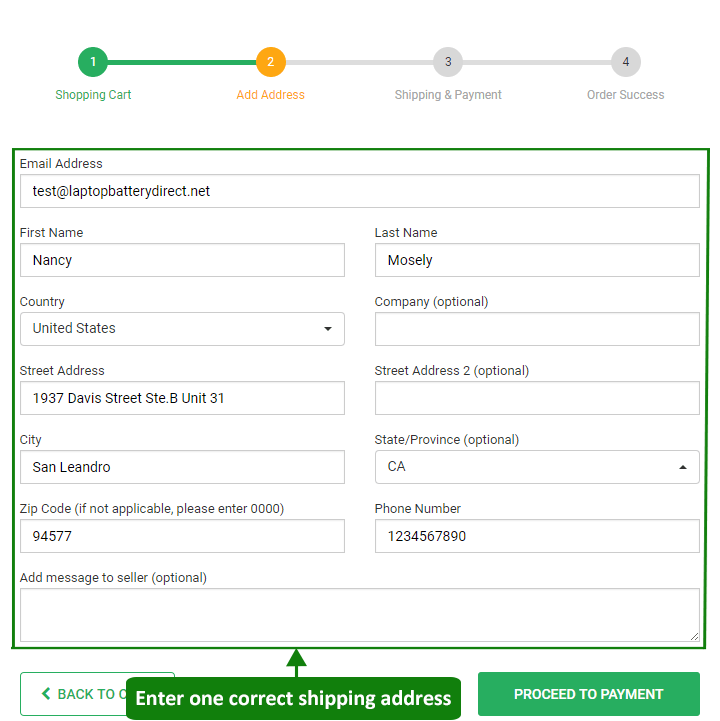Focus the Street Address 2 field

click(537, 398)
